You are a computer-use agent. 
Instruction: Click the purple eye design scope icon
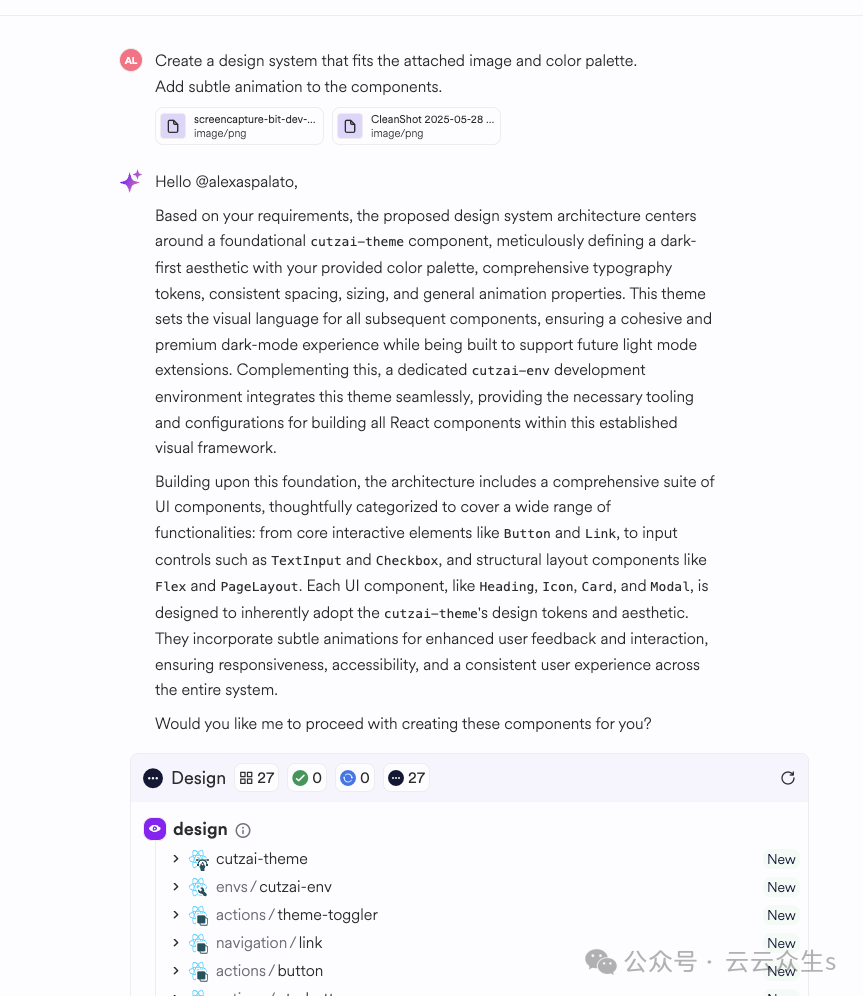155,829
